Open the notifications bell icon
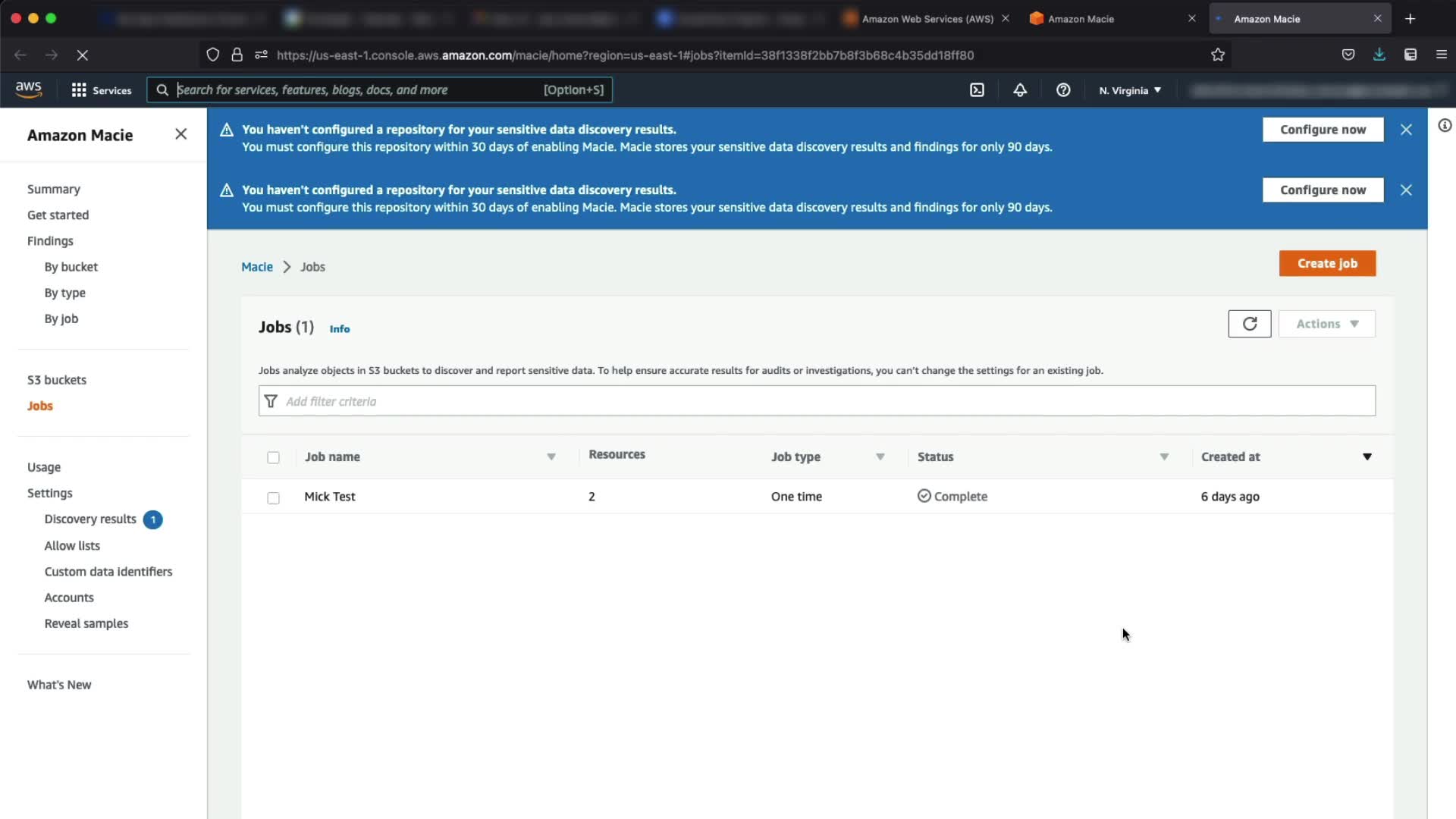The width and height of the screenshot is (1456, 819). [1020, 90]
